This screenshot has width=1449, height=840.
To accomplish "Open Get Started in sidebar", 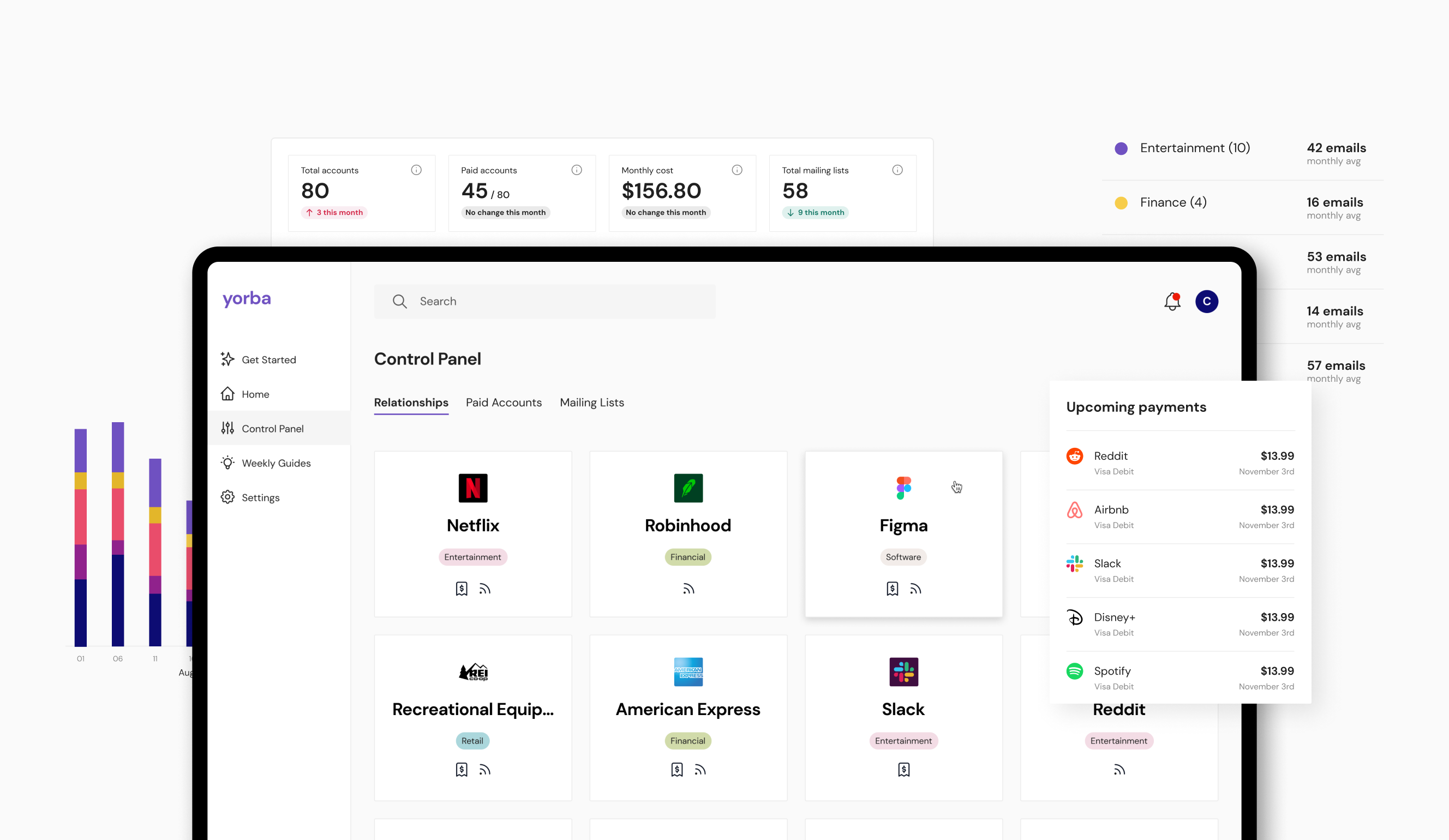I will [x=279, y=359].
